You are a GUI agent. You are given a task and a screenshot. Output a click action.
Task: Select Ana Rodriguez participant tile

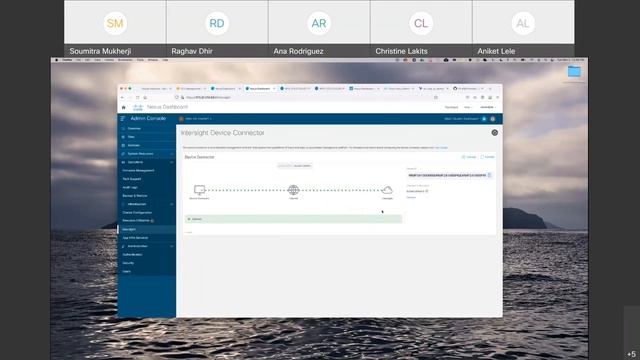coord(319,28)
